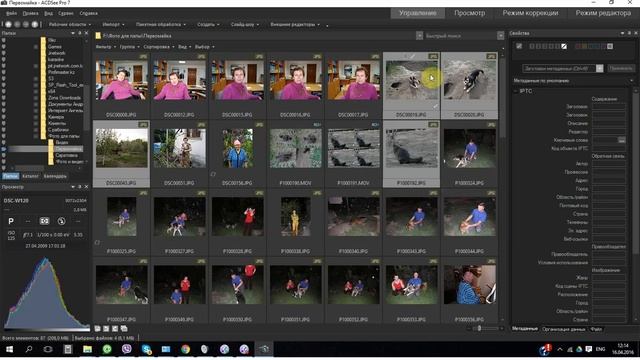Toggle easy-select marker beside Камера folder
Viewport: 640px width, 360px height.
tap(4, 117)
